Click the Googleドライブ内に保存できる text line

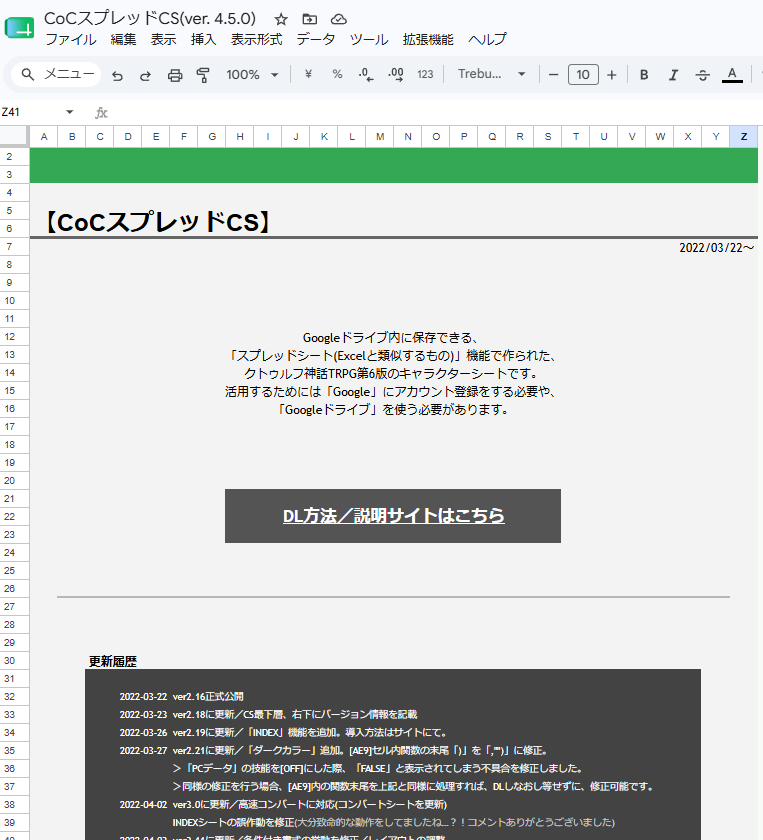(391, 338)
